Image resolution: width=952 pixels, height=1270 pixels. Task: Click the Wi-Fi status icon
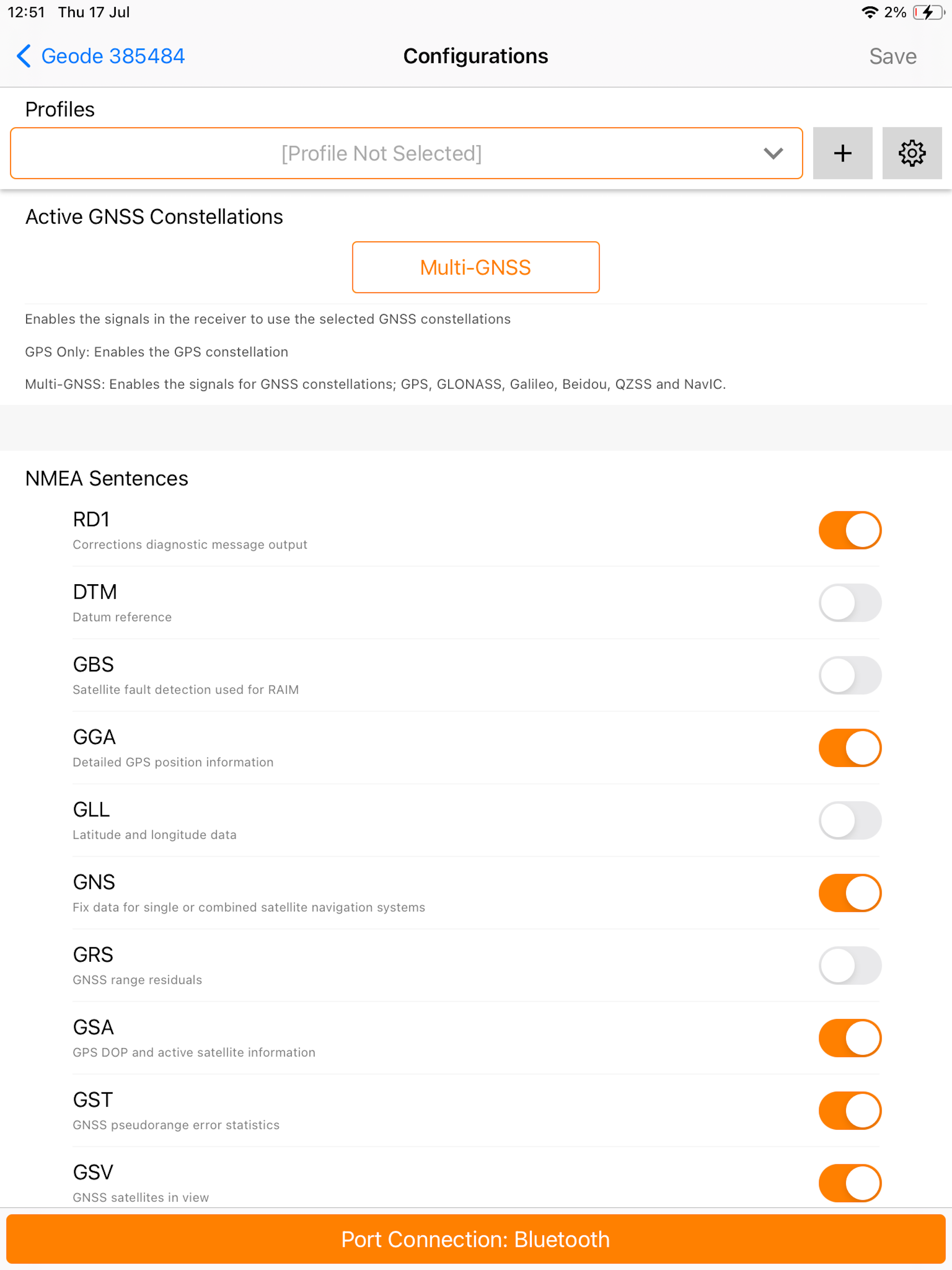(x=870, y=12)
